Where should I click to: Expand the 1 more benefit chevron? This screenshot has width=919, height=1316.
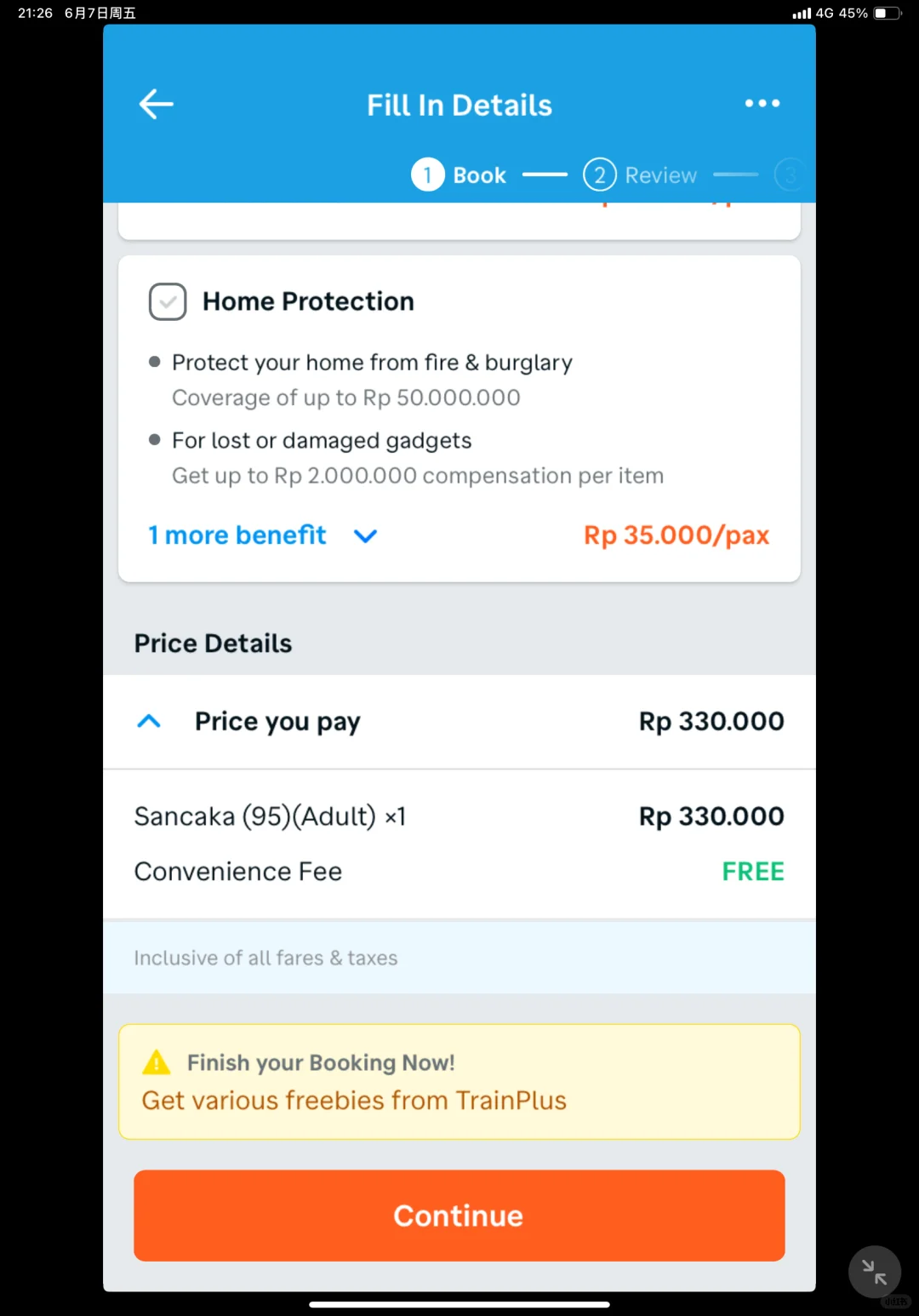point(365,536)
